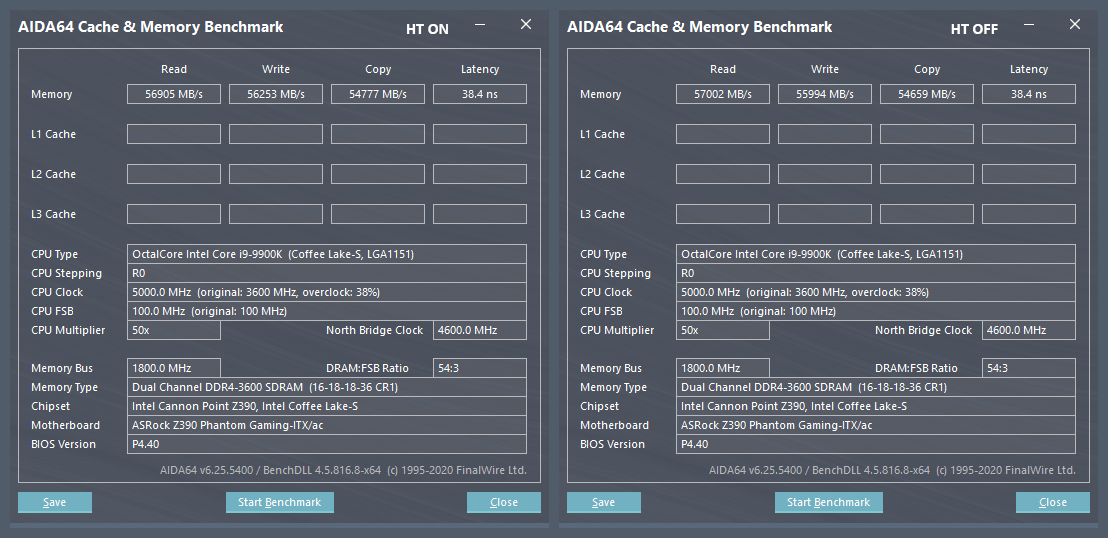Close HT OFF window via title X

(1075, 24)
